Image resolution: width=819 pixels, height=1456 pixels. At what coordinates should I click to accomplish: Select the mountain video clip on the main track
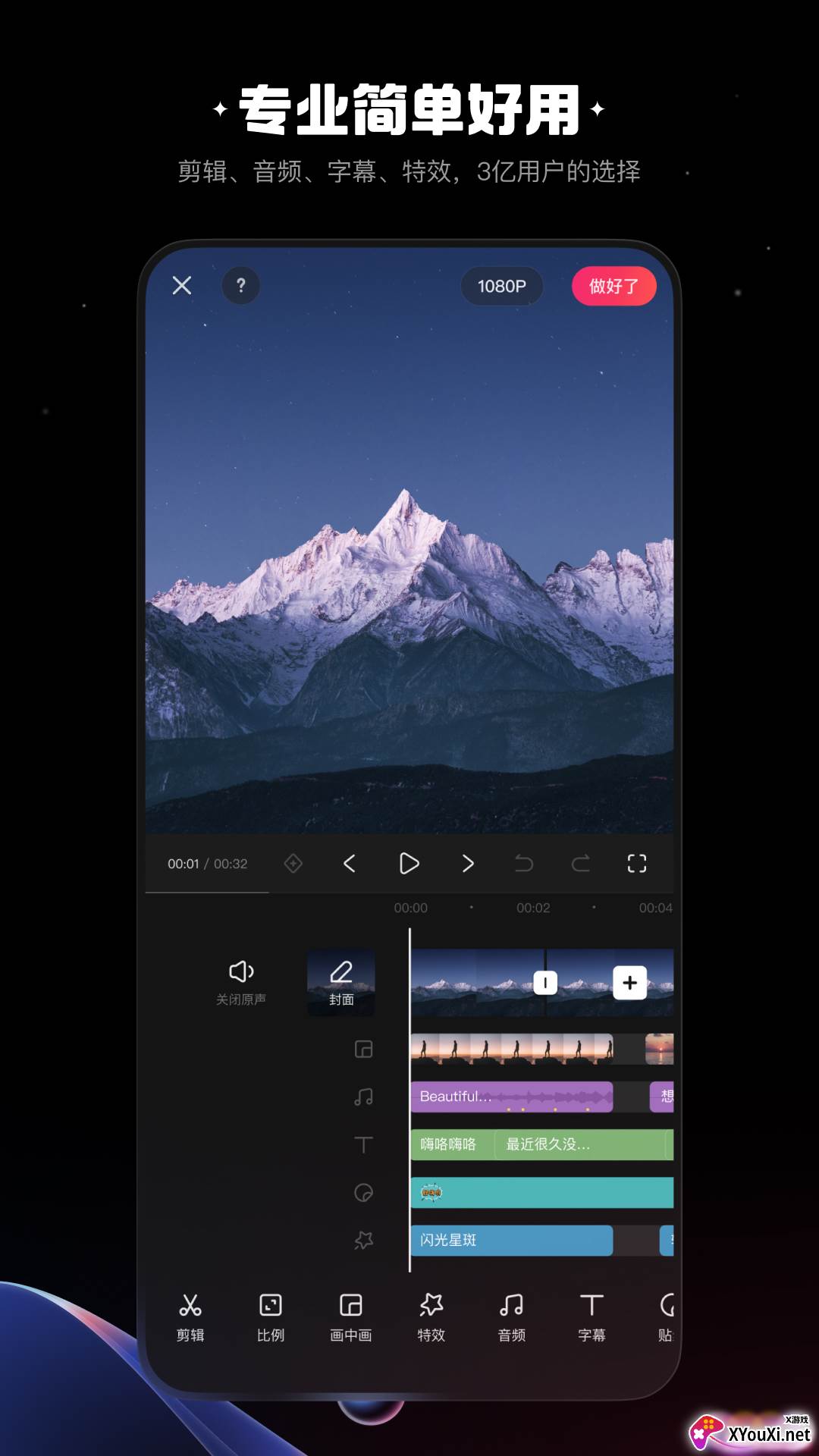[x=477, y=983]
